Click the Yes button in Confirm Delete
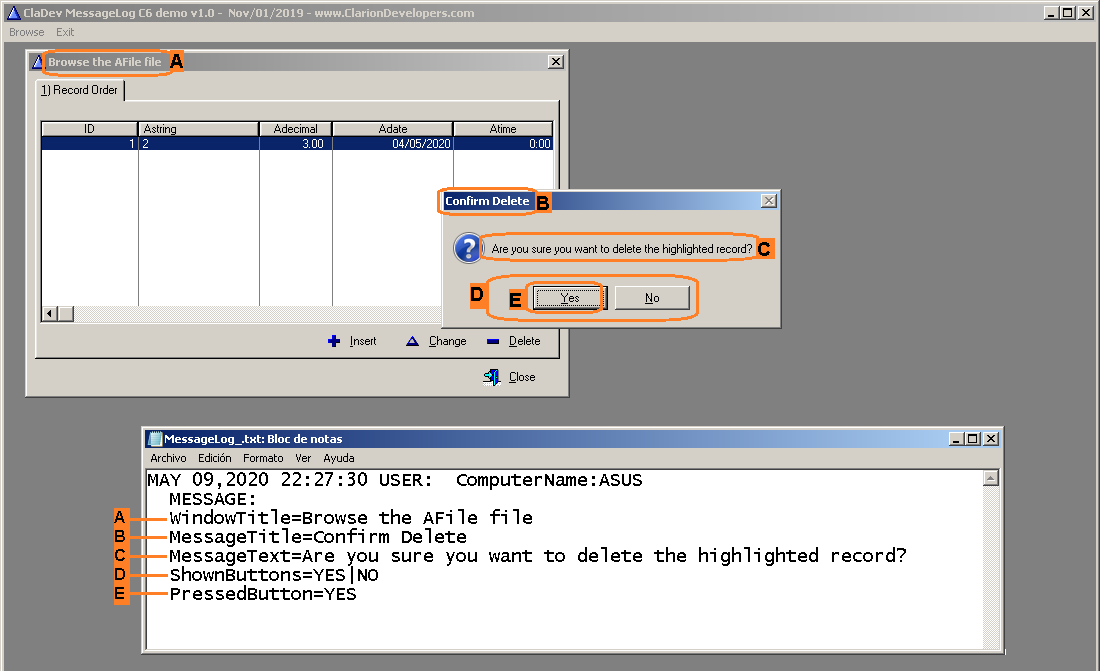Viewport: 1100px width, 671px height. (569, 298)
